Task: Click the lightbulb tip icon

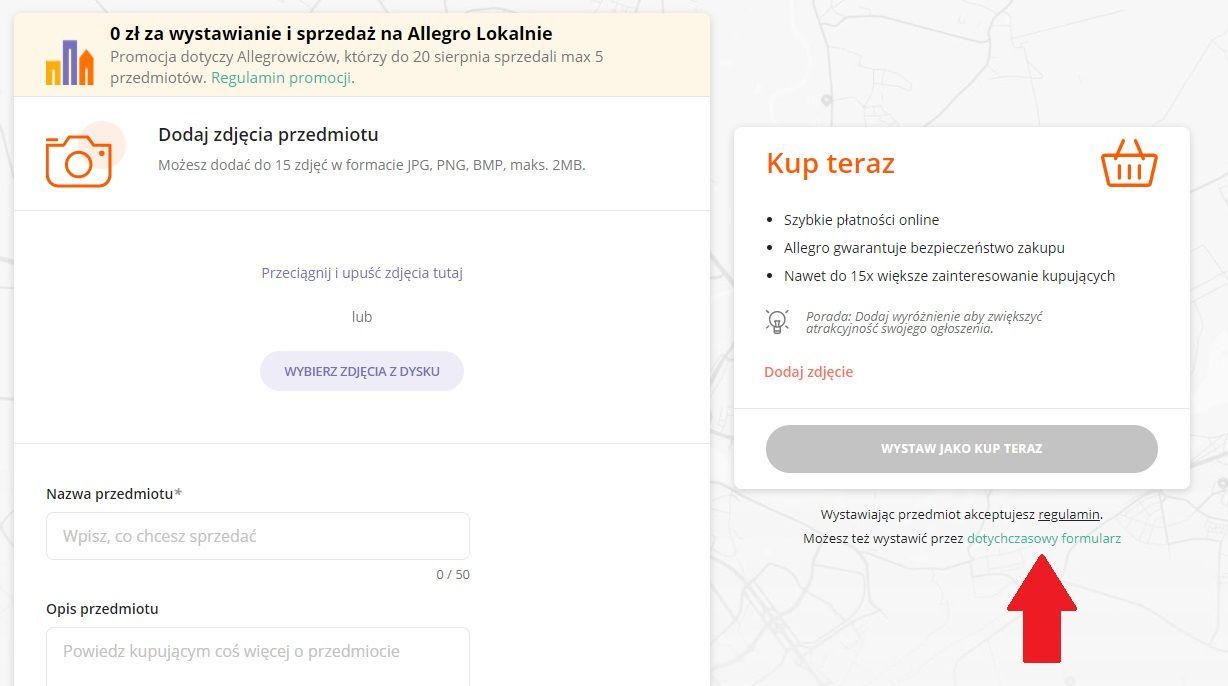Action: [x=777, y=321]
